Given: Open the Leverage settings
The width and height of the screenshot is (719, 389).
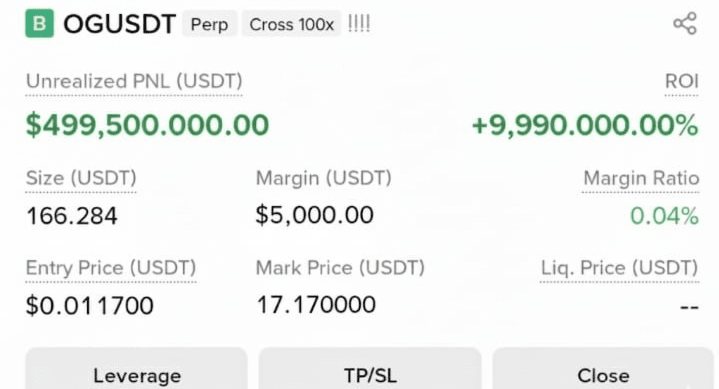Looking at the screenshot, I should coord(136,371).
